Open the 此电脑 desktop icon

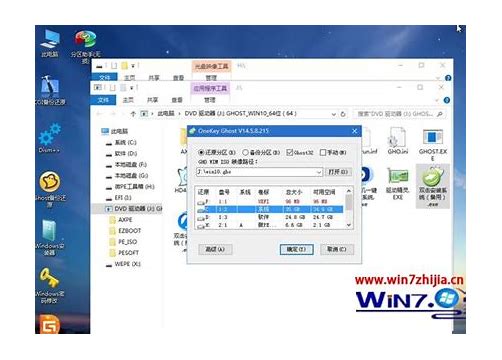coord(50,43)
